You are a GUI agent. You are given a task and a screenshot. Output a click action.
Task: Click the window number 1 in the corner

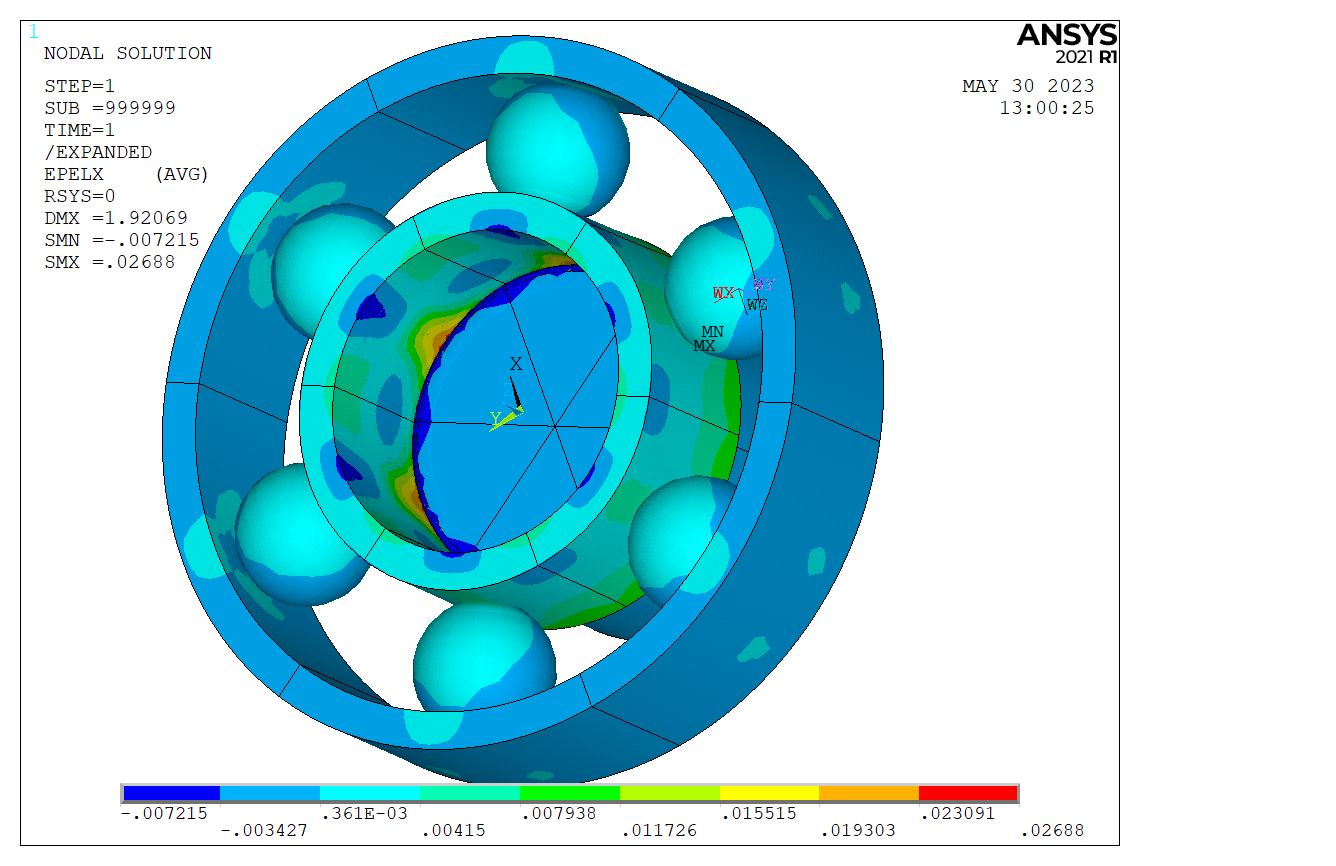[34, 32]
